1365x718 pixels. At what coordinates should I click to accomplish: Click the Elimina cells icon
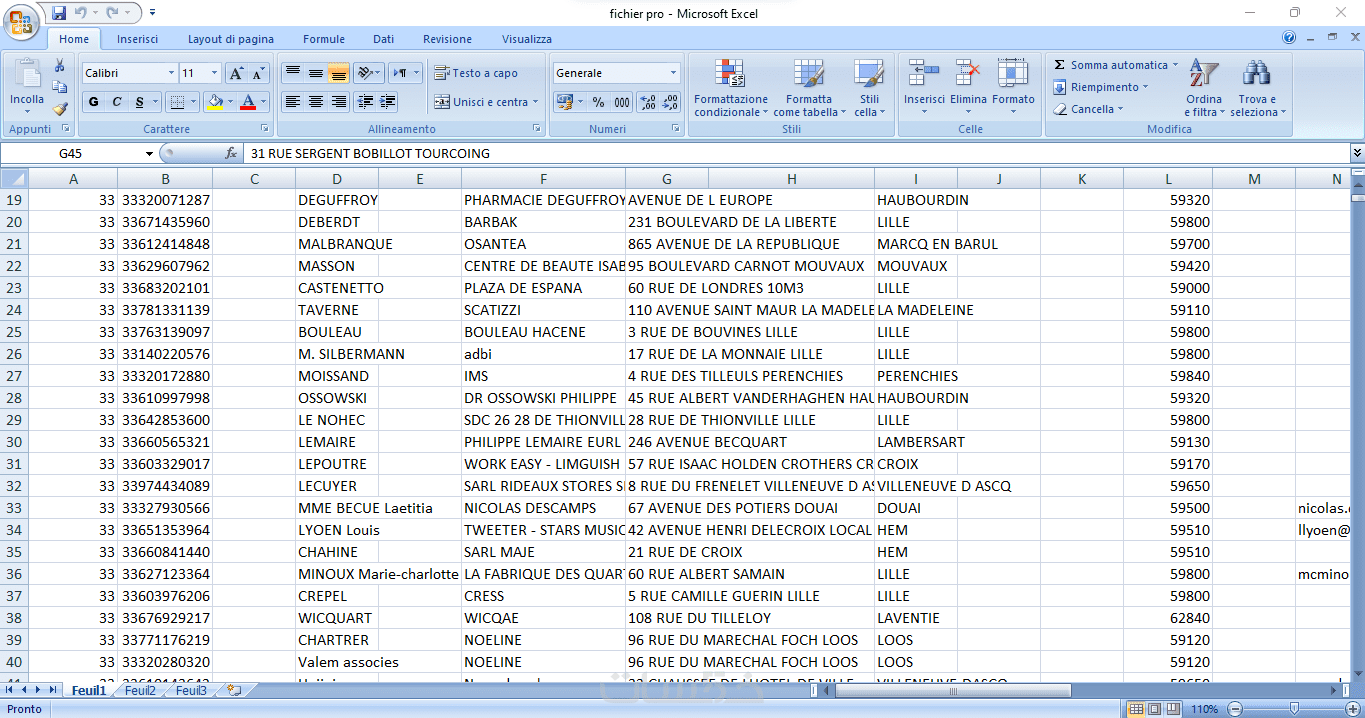point(968,74)
